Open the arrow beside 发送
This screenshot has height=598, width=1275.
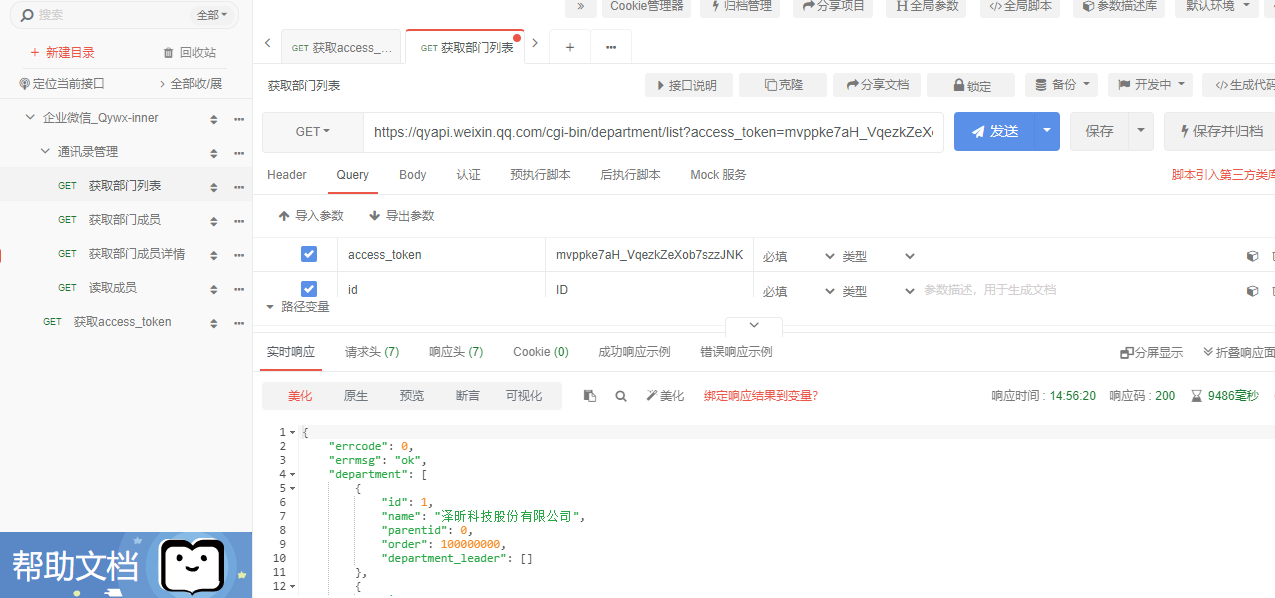[x=1047, y=131]
